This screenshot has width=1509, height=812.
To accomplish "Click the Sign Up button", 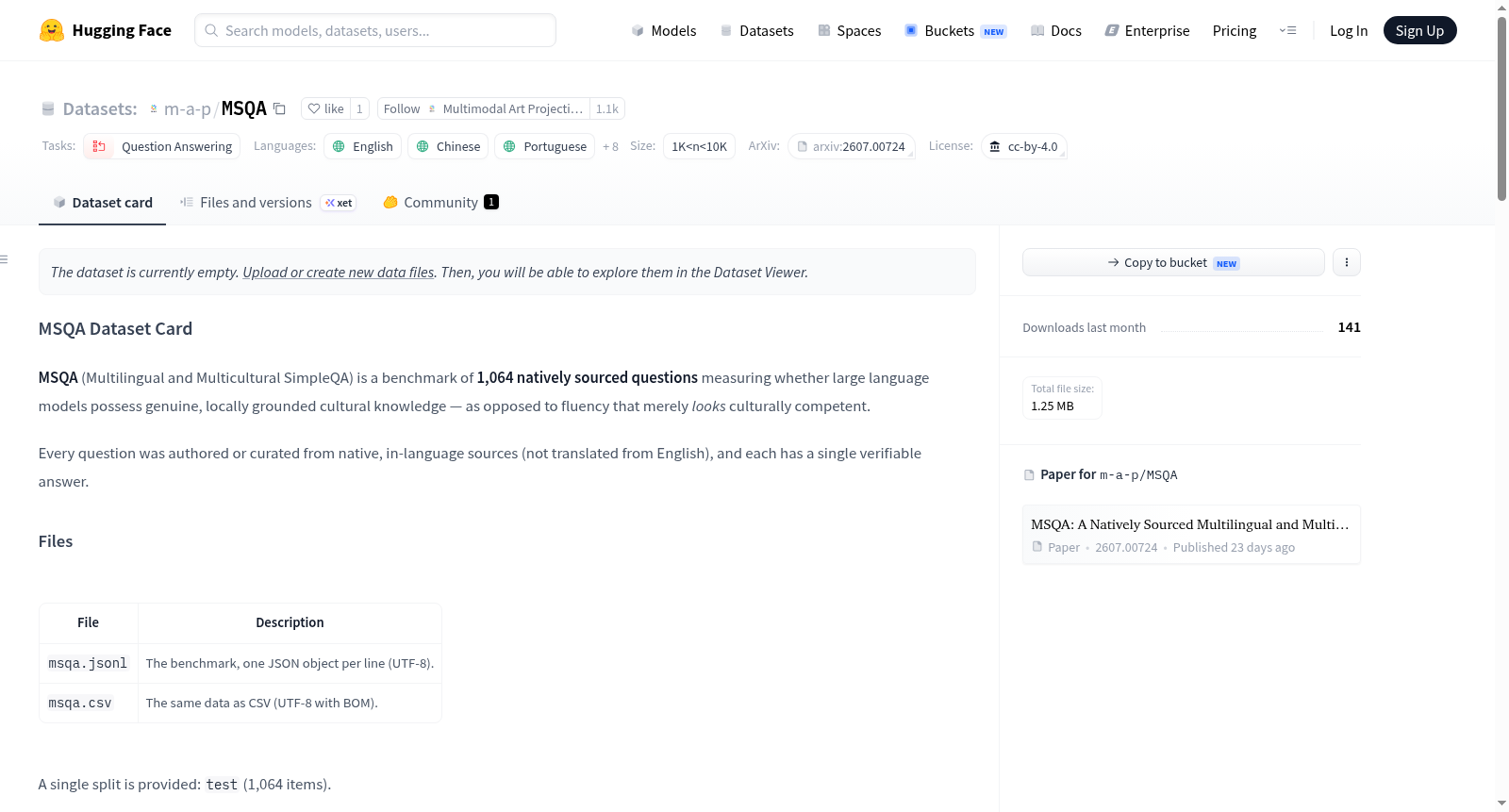I will [1419, 30].
